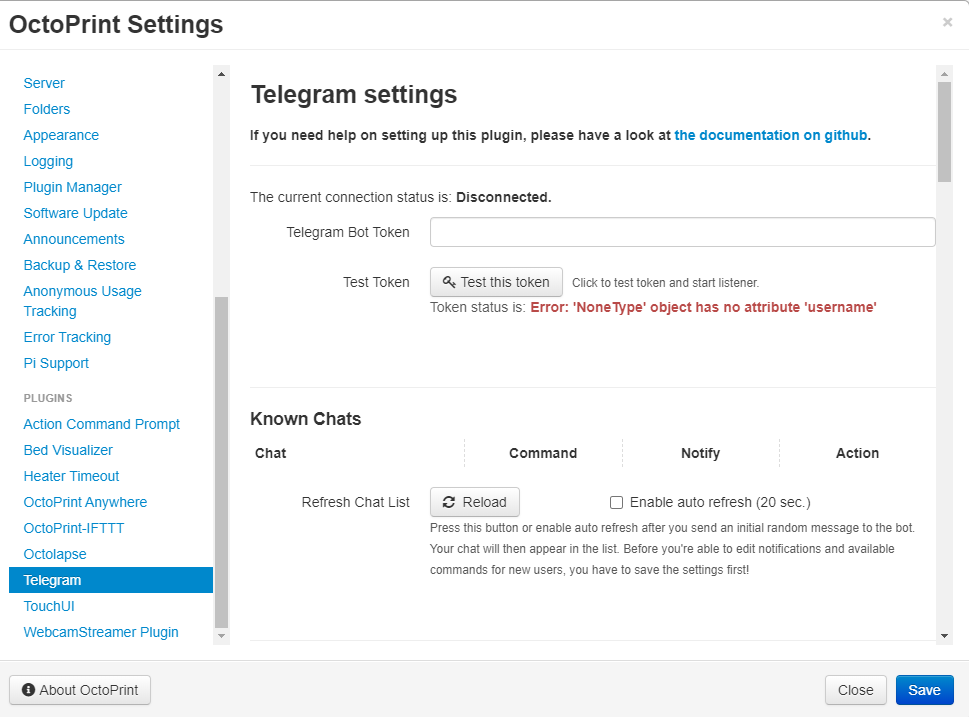The height and width of the screenshot is (717, 969).
Task: Enable auto refresh checkbox
Action: tap(616, 503)
